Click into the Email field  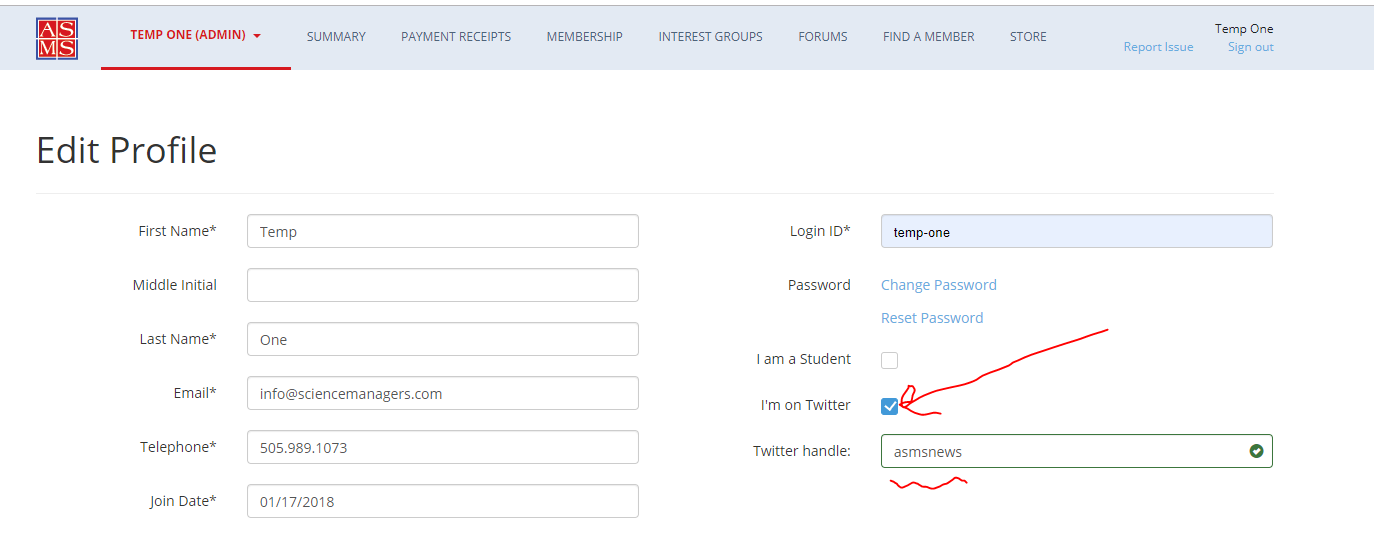tap(443, 393)
